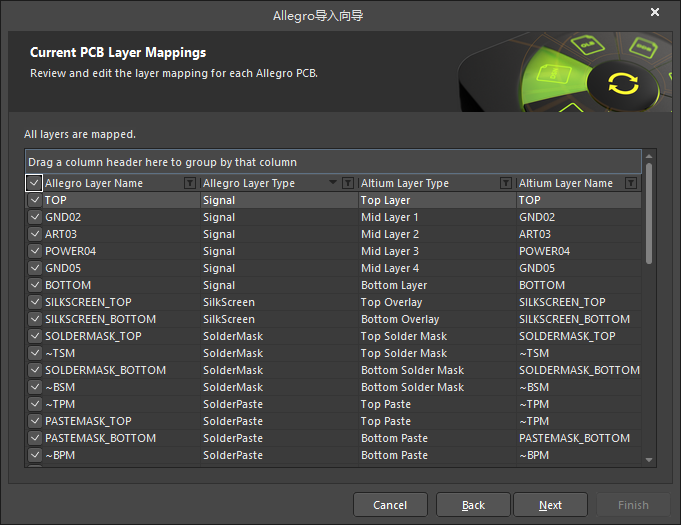Click the group-by column drop area

point(333,162)
